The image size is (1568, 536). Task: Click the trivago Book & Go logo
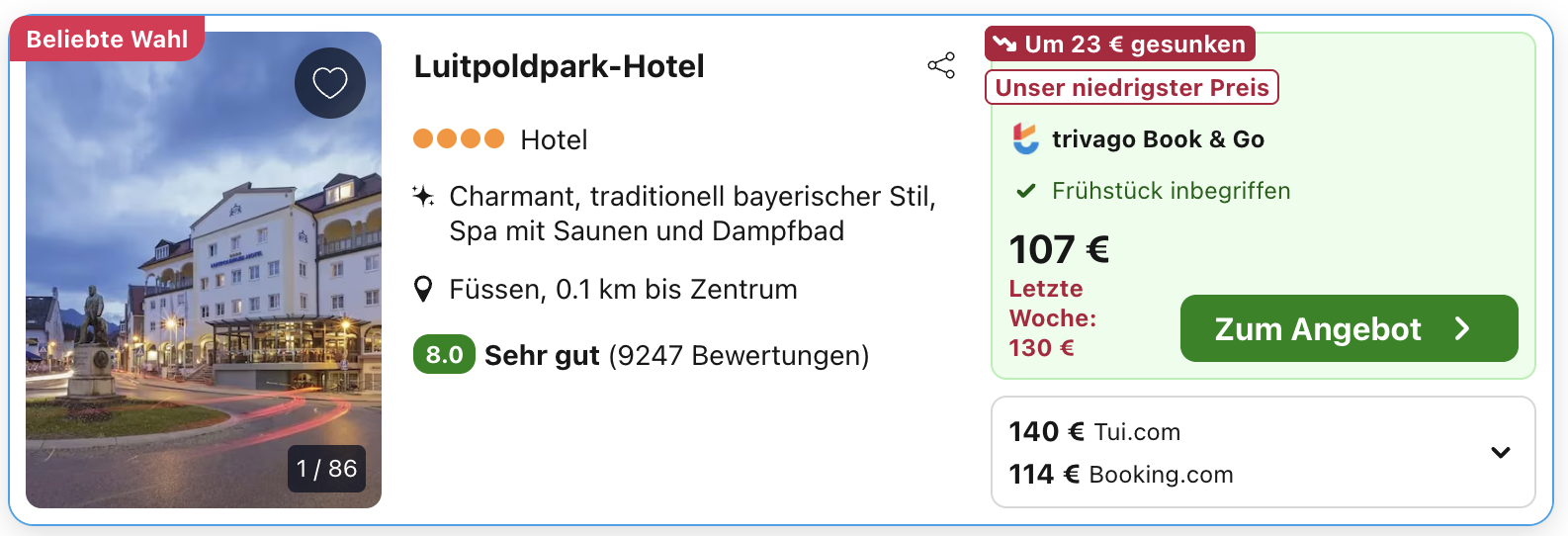tap(1026, 139)
